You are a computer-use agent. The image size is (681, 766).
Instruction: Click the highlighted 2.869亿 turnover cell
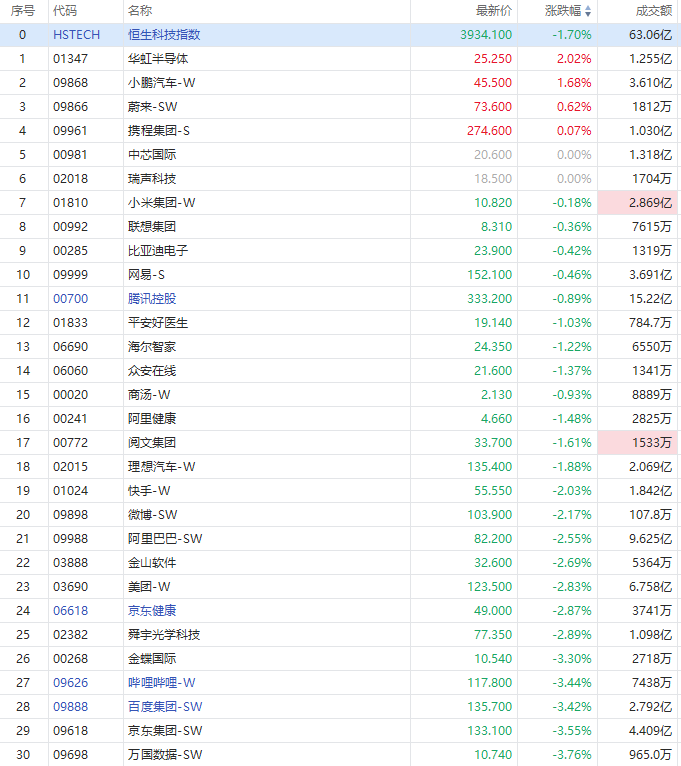click(638, 202)
